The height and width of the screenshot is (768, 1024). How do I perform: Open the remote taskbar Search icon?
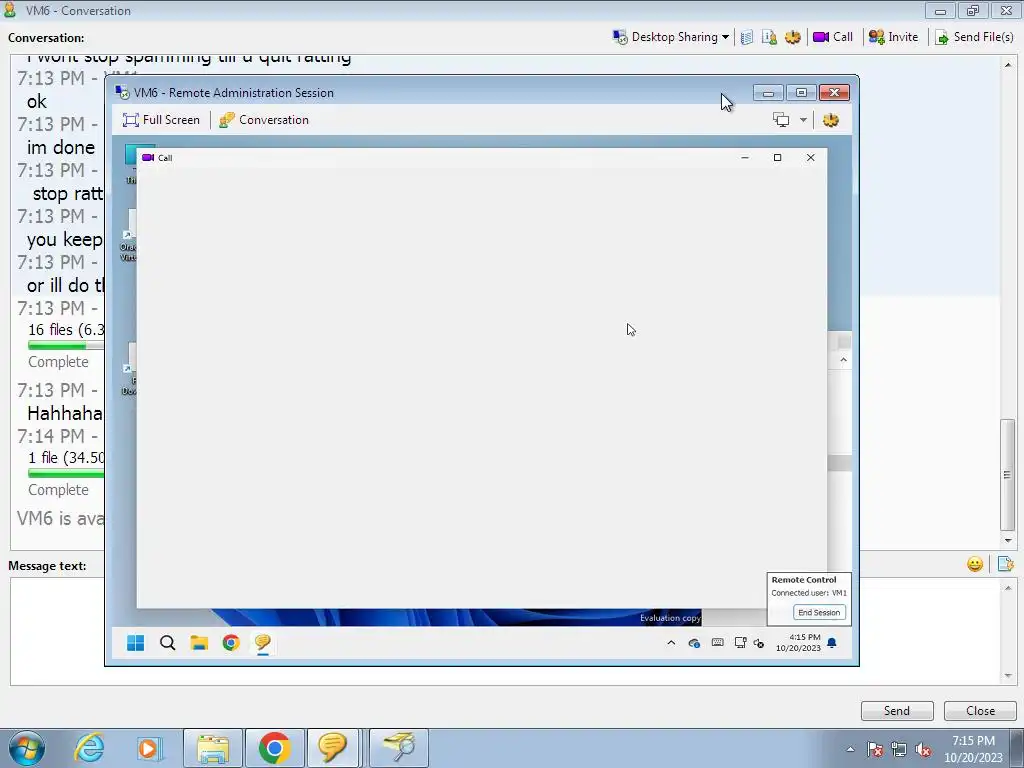click(167, 643)
